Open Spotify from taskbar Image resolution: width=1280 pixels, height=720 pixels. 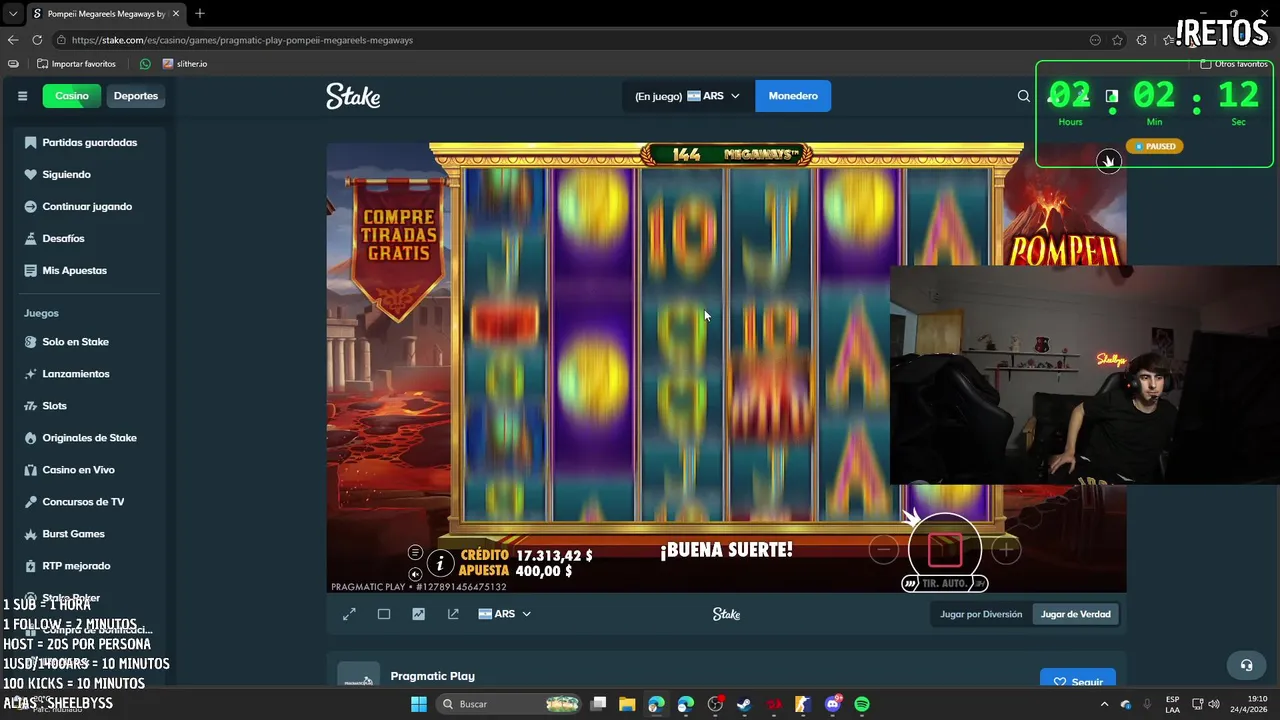[862, 704]
